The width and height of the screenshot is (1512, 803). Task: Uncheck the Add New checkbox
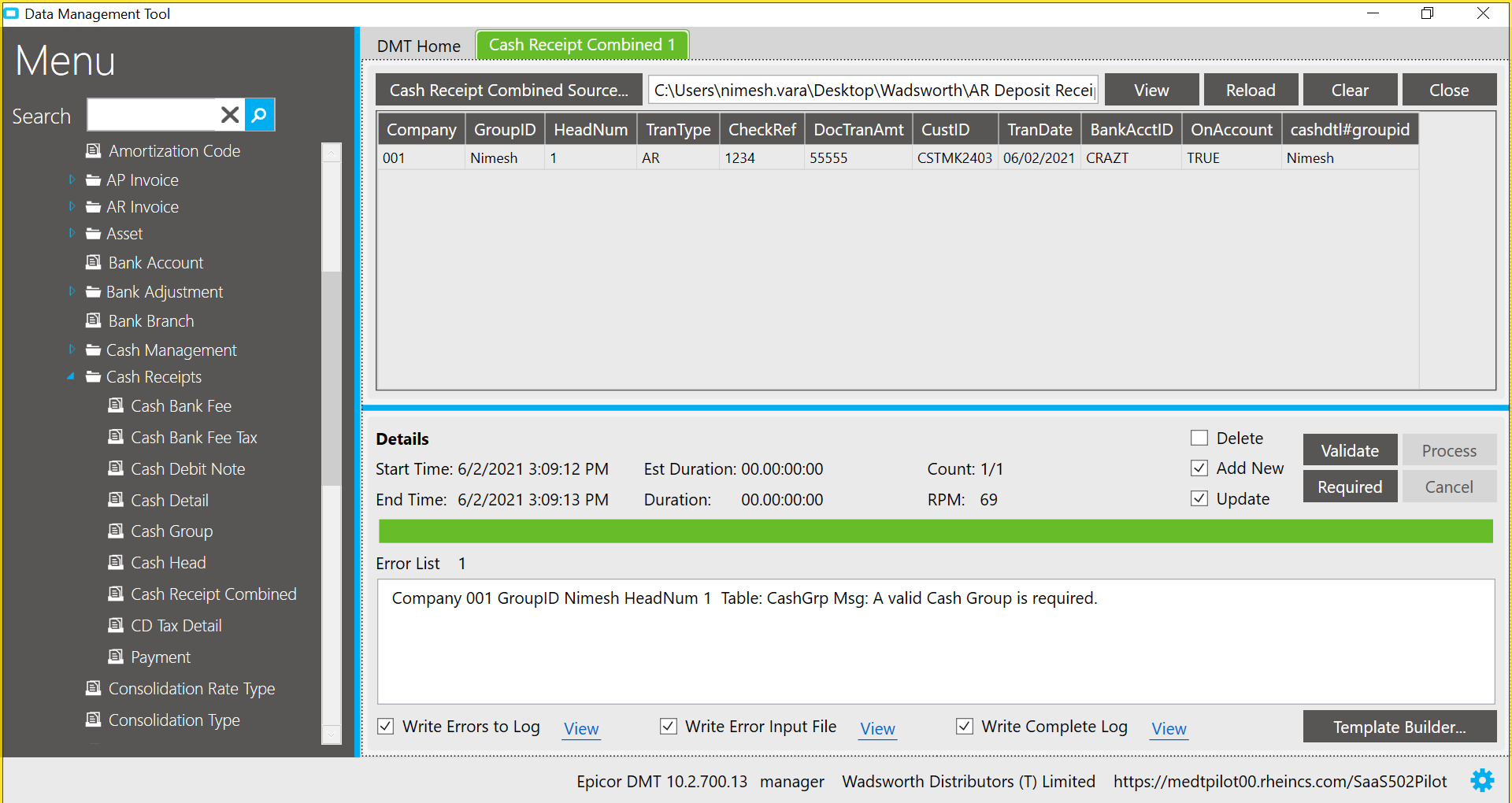pos(1199,468)
